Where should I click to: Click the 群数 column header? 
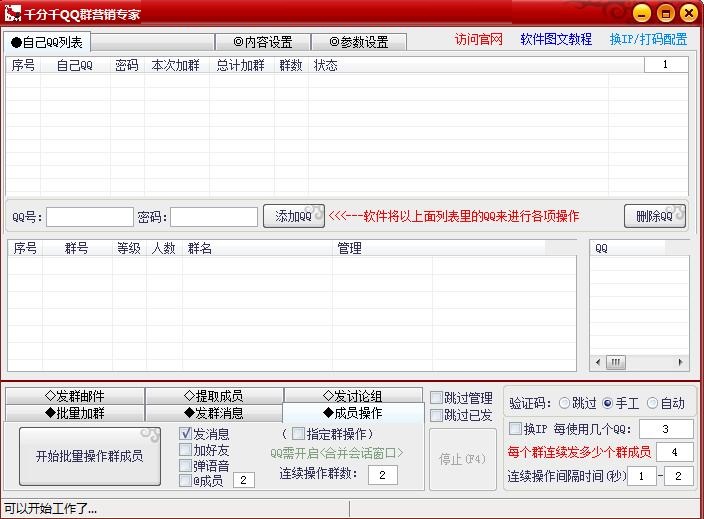(x=291, y=66)
